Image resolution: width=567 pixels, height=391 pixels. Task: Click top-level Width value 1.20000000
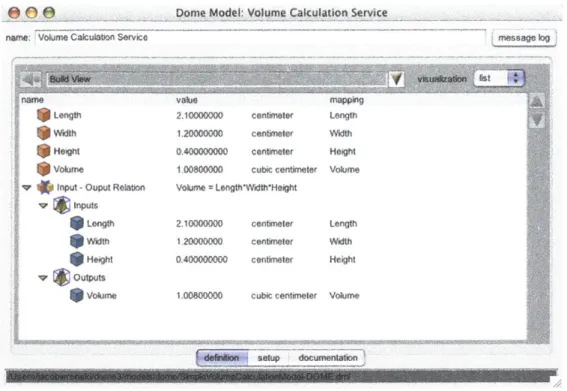tap(200, 133)
